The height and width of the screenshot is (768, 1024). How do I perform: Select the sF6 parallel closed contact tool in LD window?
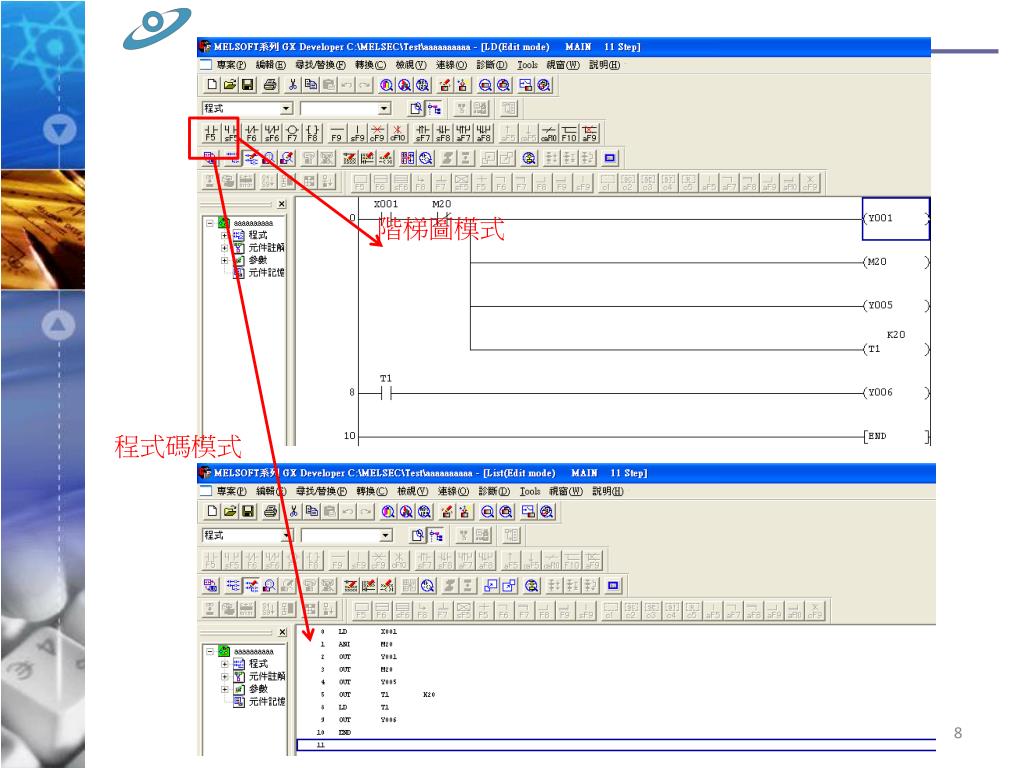click(272, 133)
